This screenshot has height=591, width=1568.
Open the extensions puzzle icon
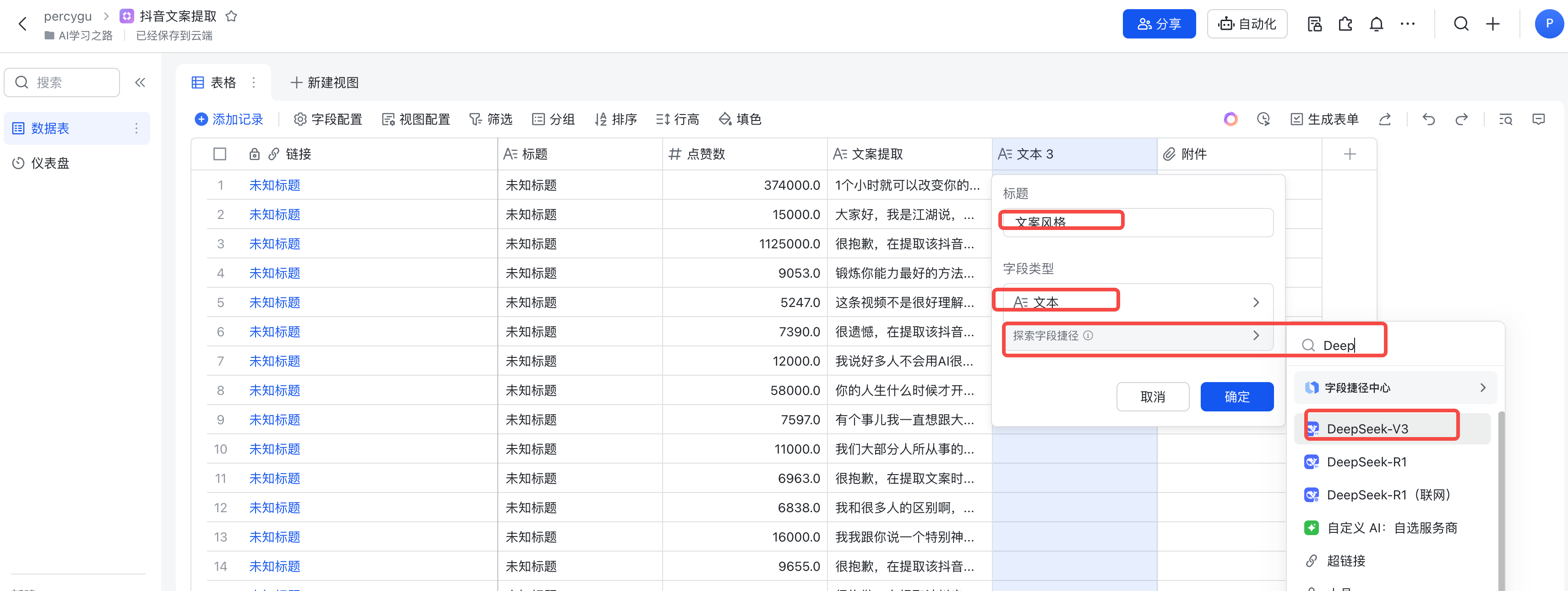click(x=1345, y=24)
